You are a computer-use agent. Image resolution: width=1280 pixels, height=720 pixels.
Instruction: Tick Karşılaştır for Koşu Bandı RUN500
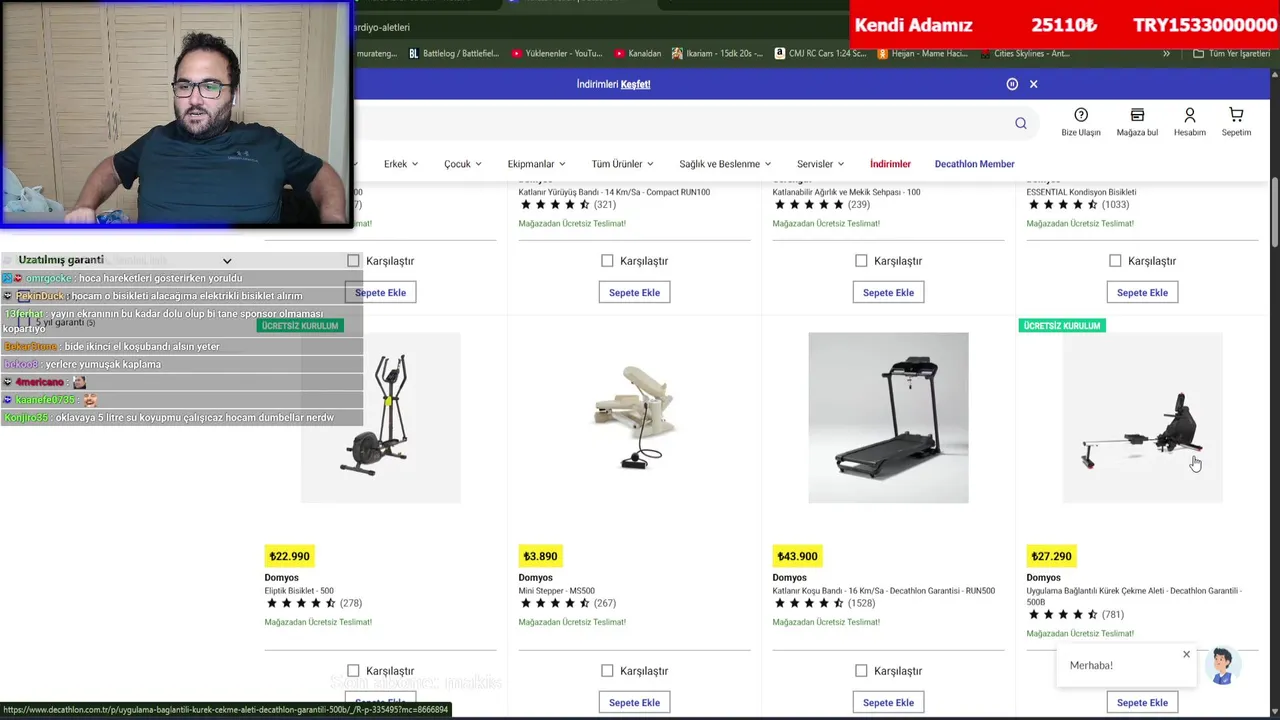pyautogui.click(x=861, y=671)
